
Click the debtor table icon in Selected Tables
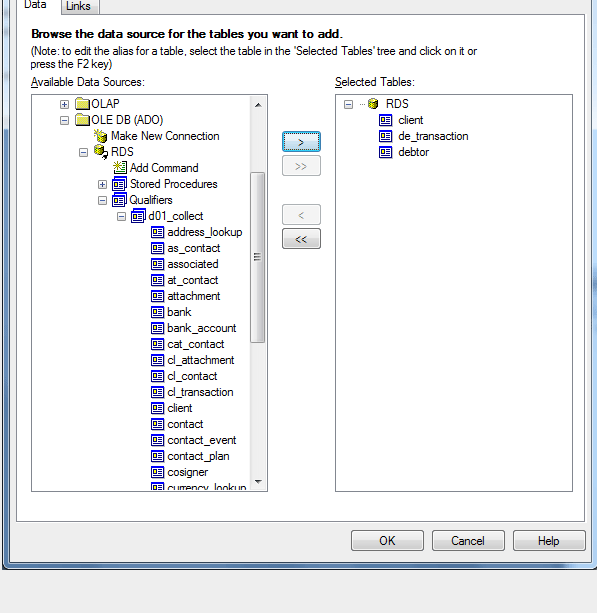tap(385, 152)
